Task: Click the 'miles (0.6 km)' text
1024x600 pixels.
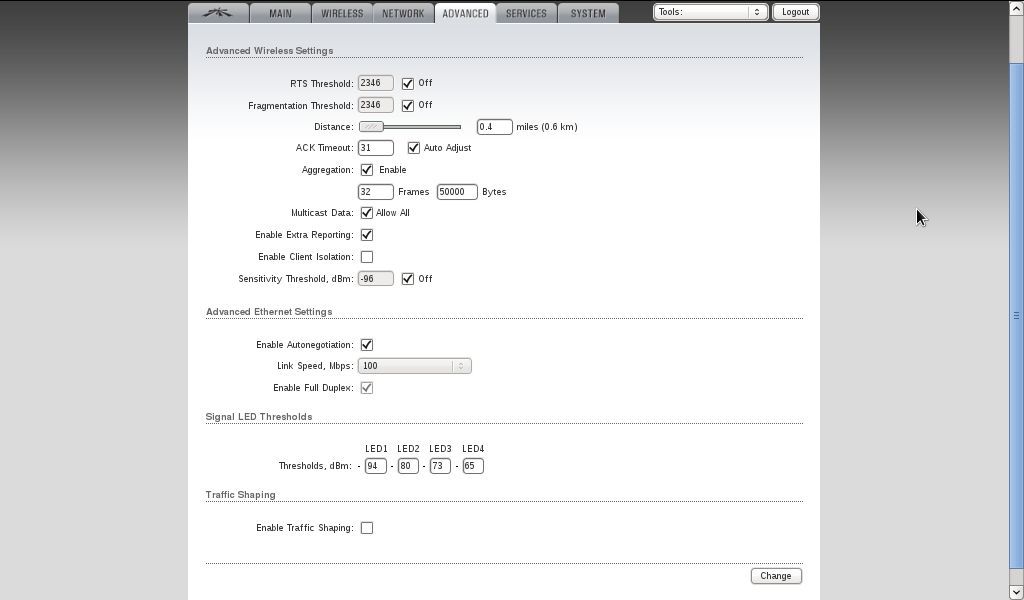Action: click(547, 127)
